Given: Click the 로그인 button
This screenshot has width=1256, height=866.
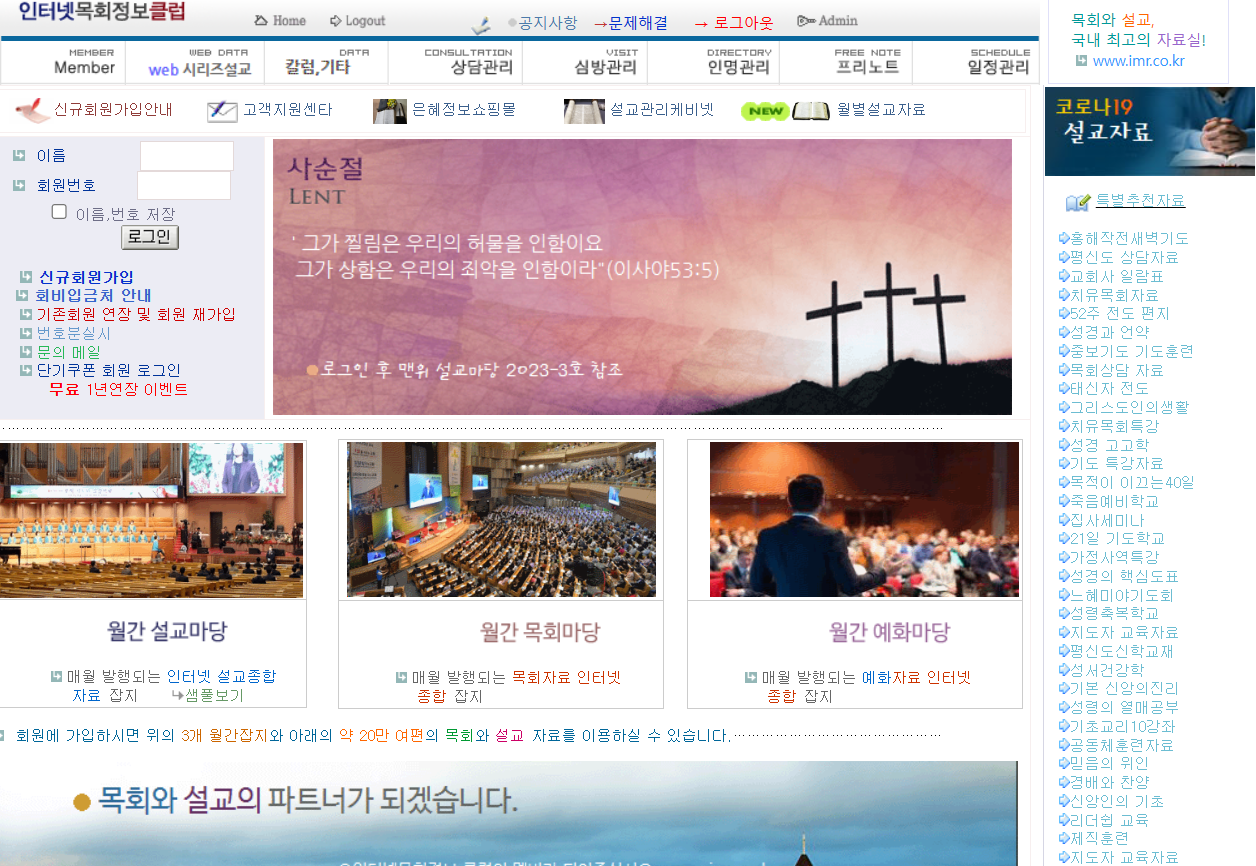Looking at the screenshot, I should pyautogui.click(x=149, y=237).
